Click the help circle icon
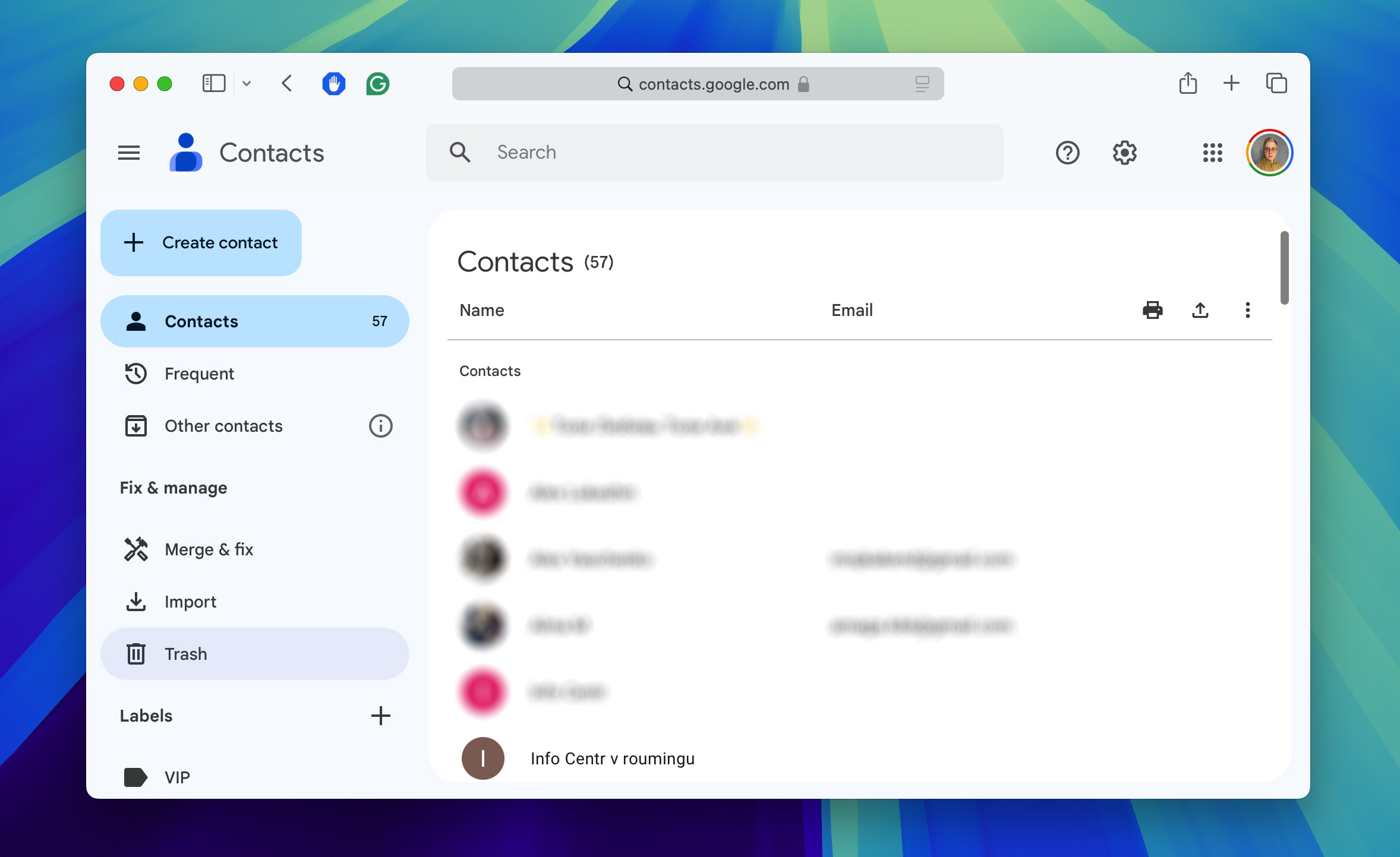This screenshot has height=857, width=1400. coord(1067,152)
